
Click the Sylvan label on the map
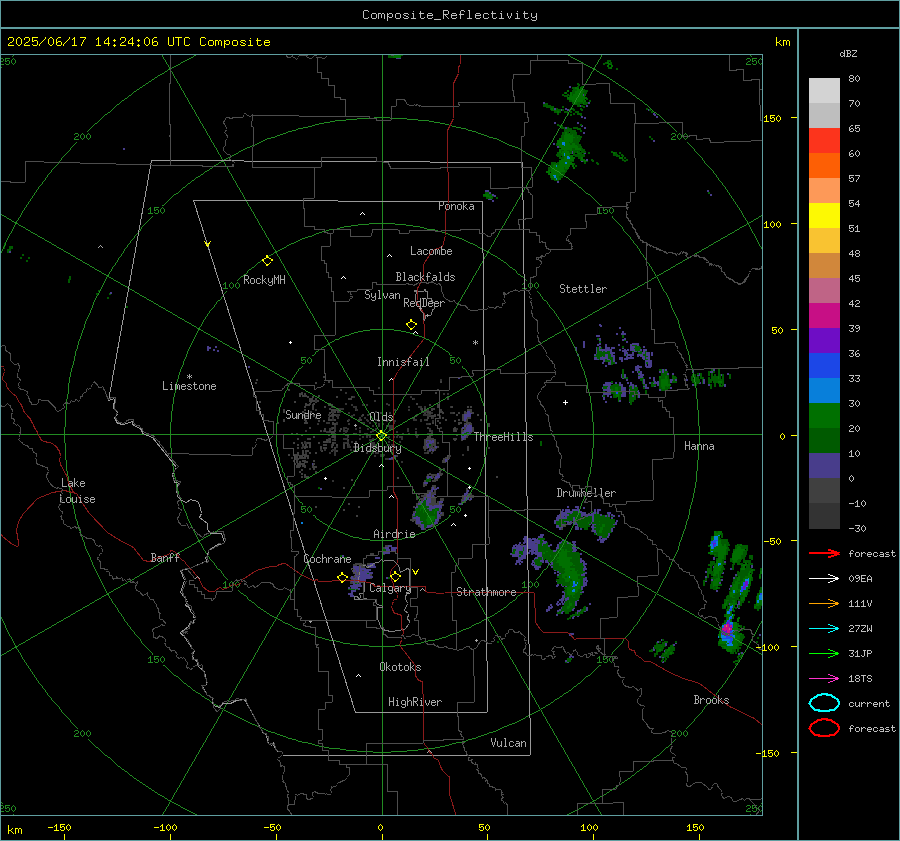point(382,295)
